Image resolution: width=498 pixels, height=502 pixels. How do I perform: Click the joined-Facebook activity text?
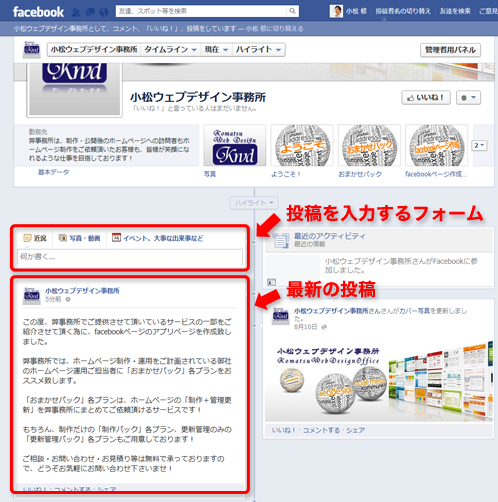pyautogui.click(x=401, y=265)
